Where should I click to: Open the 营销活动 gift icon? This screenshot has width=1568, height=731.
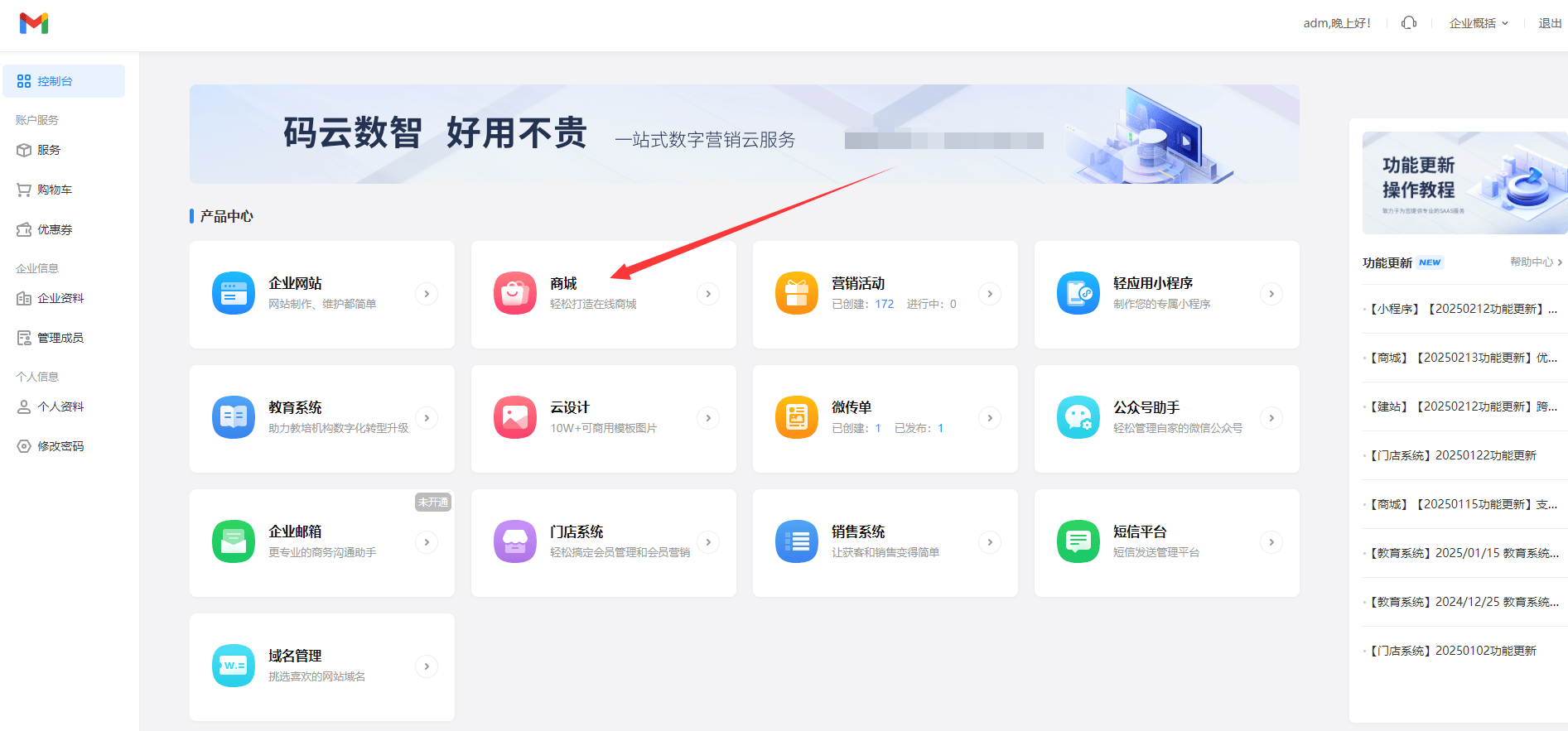tap(796, 294)
